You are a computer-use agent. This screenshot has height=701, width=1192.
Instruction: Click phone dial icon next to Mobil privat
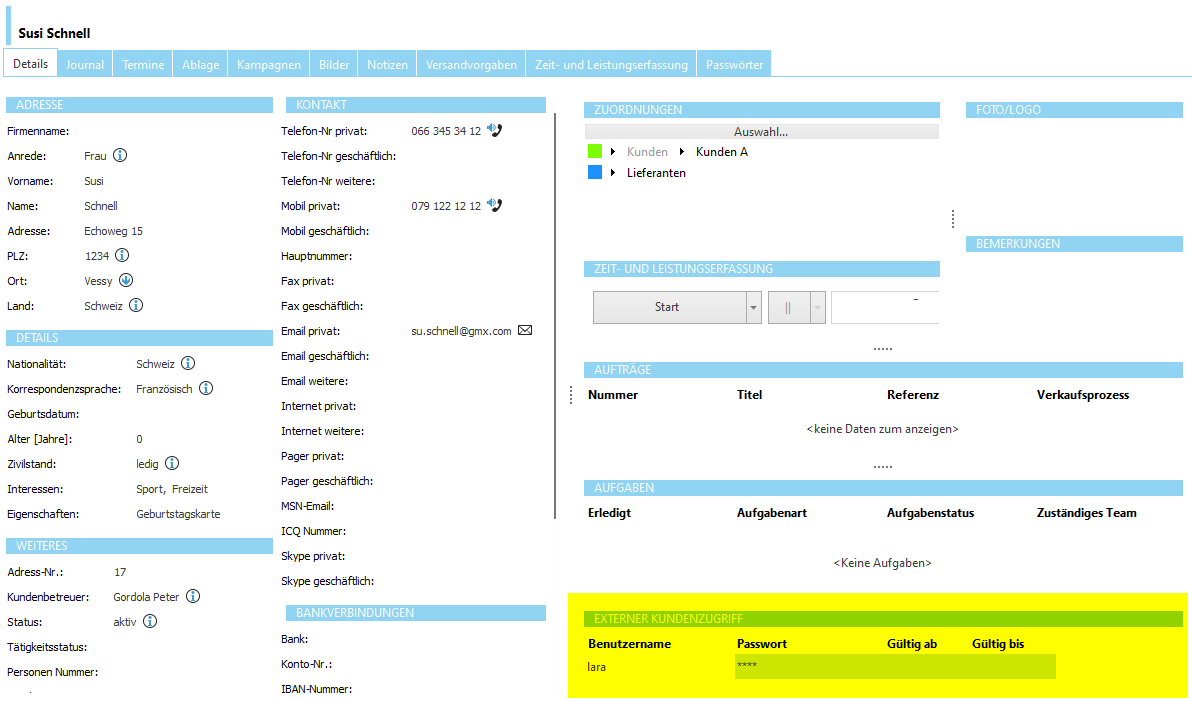pyautogui.click(x=494, y=205)
